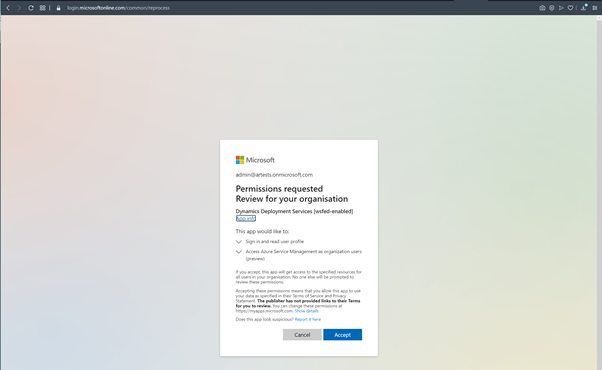
Task: Click the Permissions requested heading
Action: click(x=279, y=189)
